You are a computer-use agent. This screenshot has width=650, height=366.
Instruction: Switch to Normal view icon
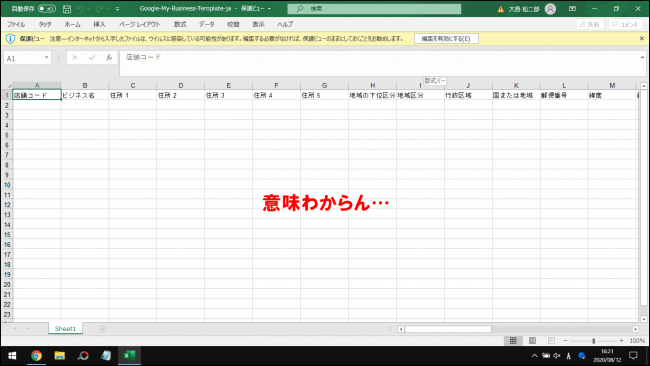click(513, 341)
